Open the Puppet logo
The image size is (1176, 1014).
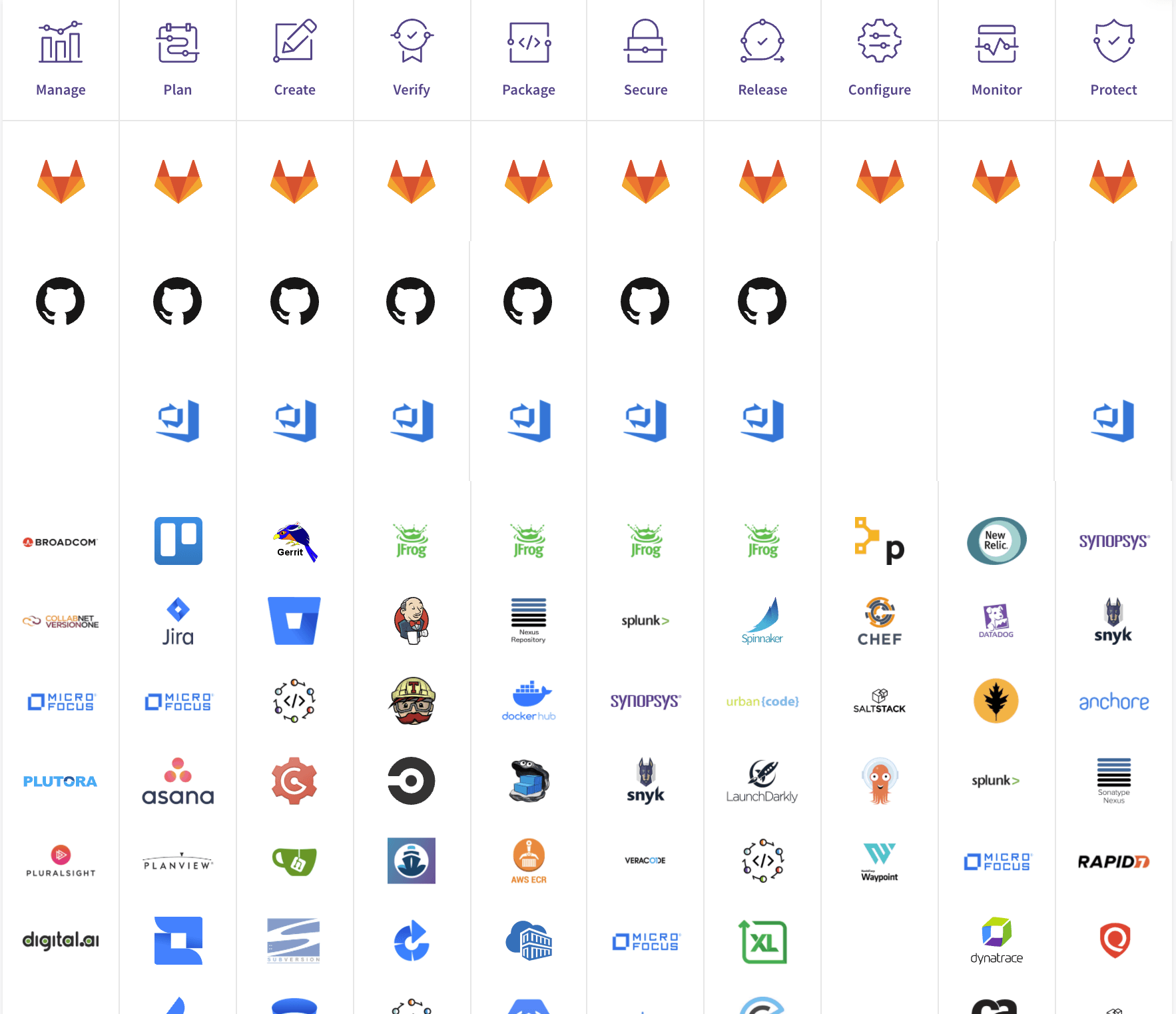880,541
